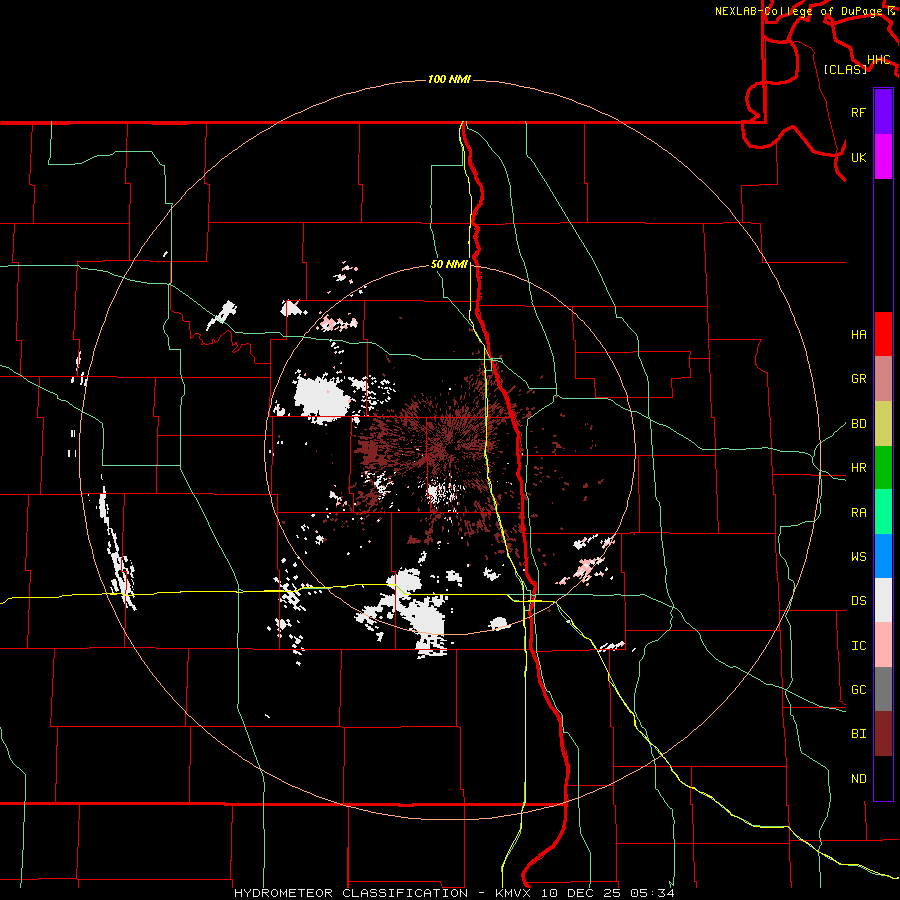Click the BI legend label
900x900 pixels.
[858, 734]
